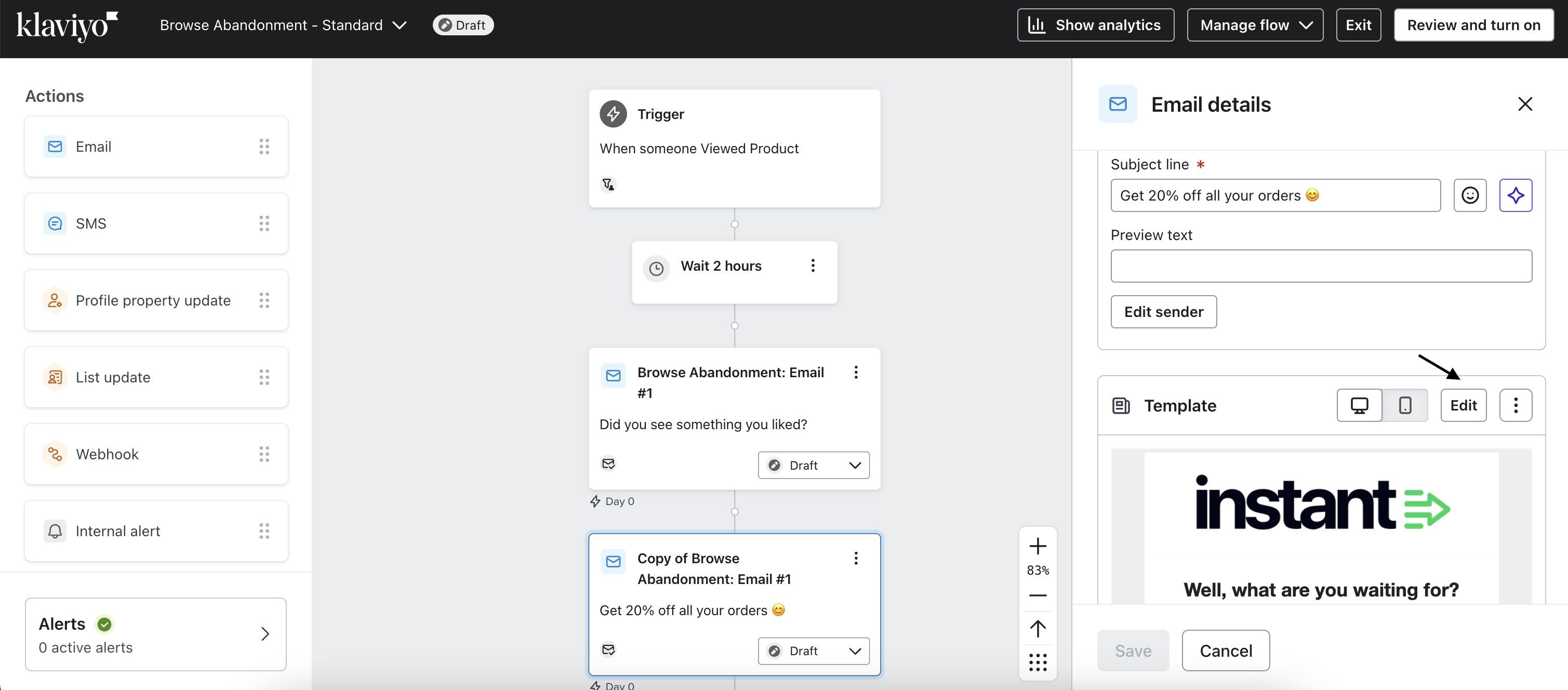The image size is (1568, 690).
Task: Switch template preview to mobile view
Action: point(1405,405)
